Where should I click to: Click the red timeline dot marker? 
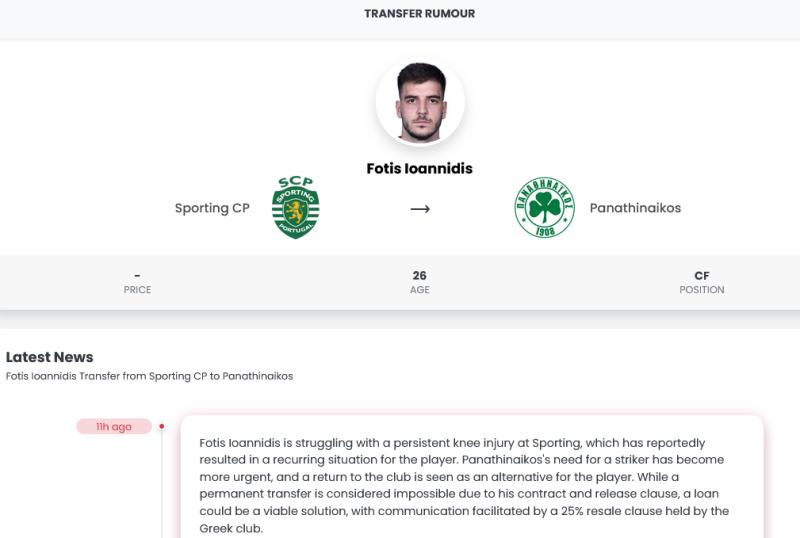point(162,427)
